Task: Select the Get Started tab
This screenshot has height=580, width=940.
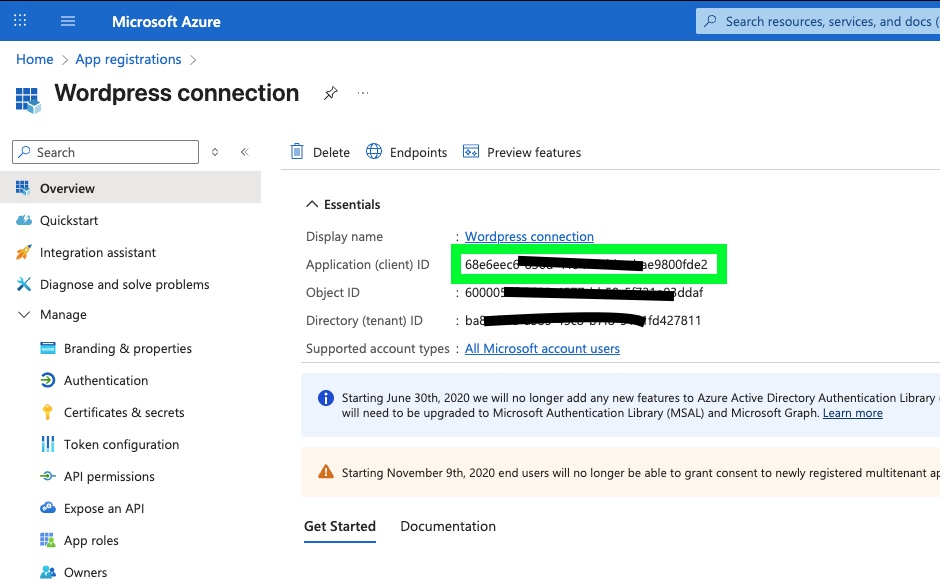Action: pyautogui.click(x=340, y=526)
